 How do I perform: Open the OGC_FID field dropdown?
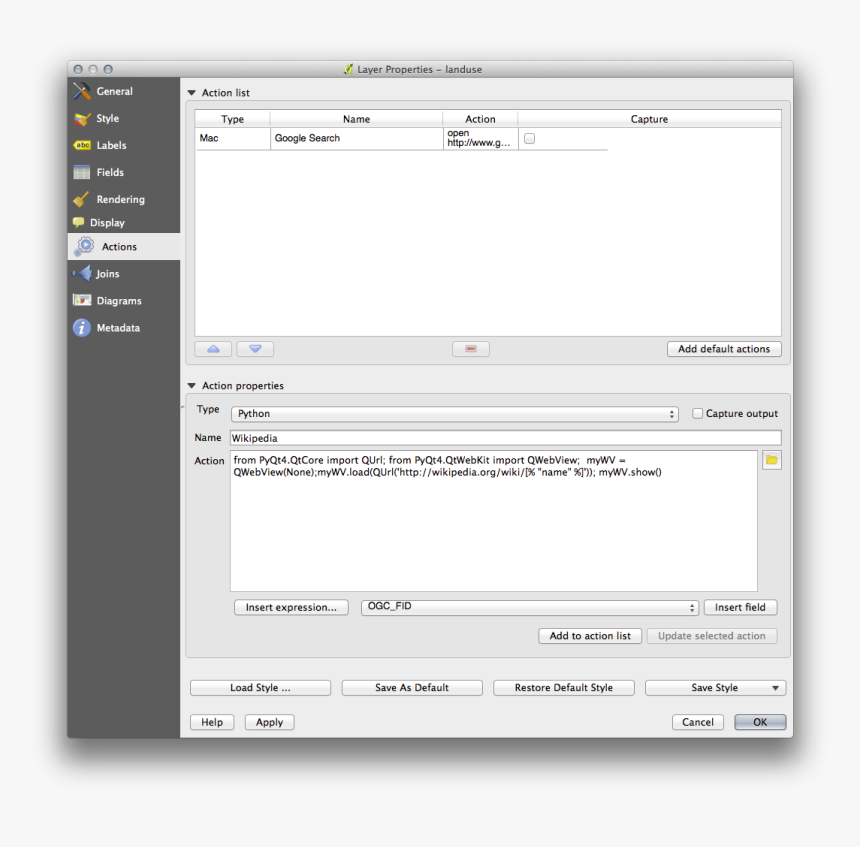[x=529, y=607]
